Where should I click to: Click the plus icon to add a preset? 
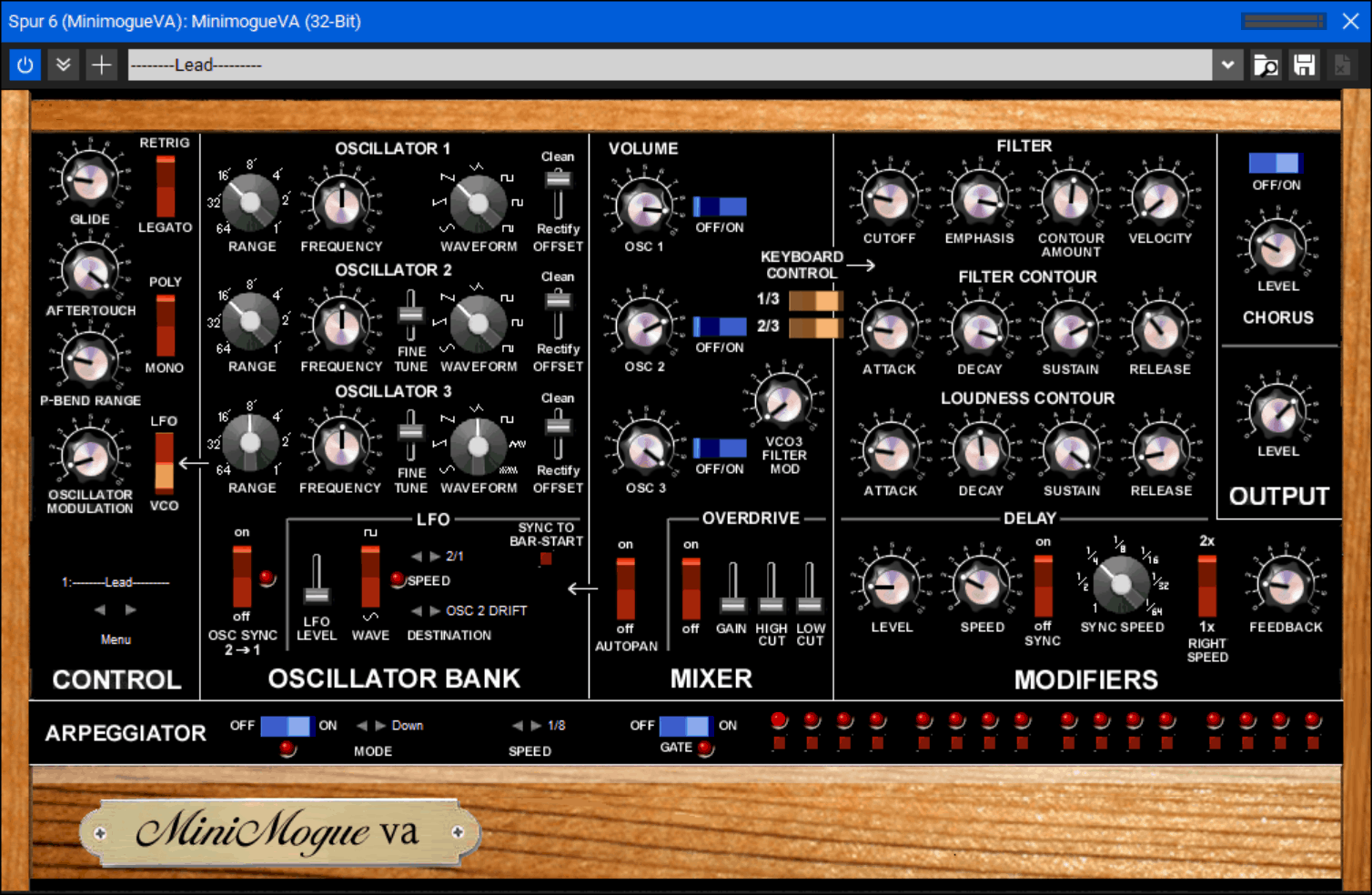(101, 65)
